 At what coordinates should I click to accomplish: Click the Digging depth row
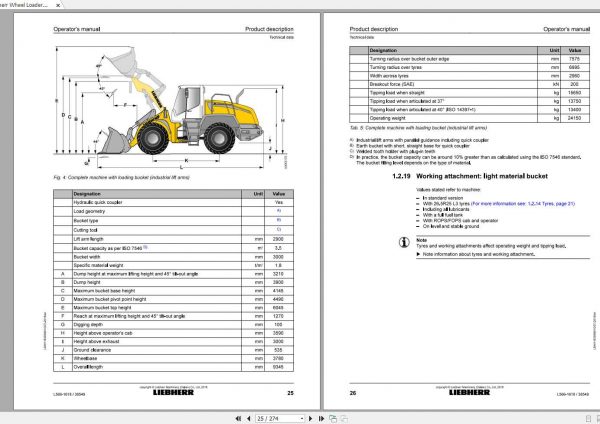click(173, 325)
